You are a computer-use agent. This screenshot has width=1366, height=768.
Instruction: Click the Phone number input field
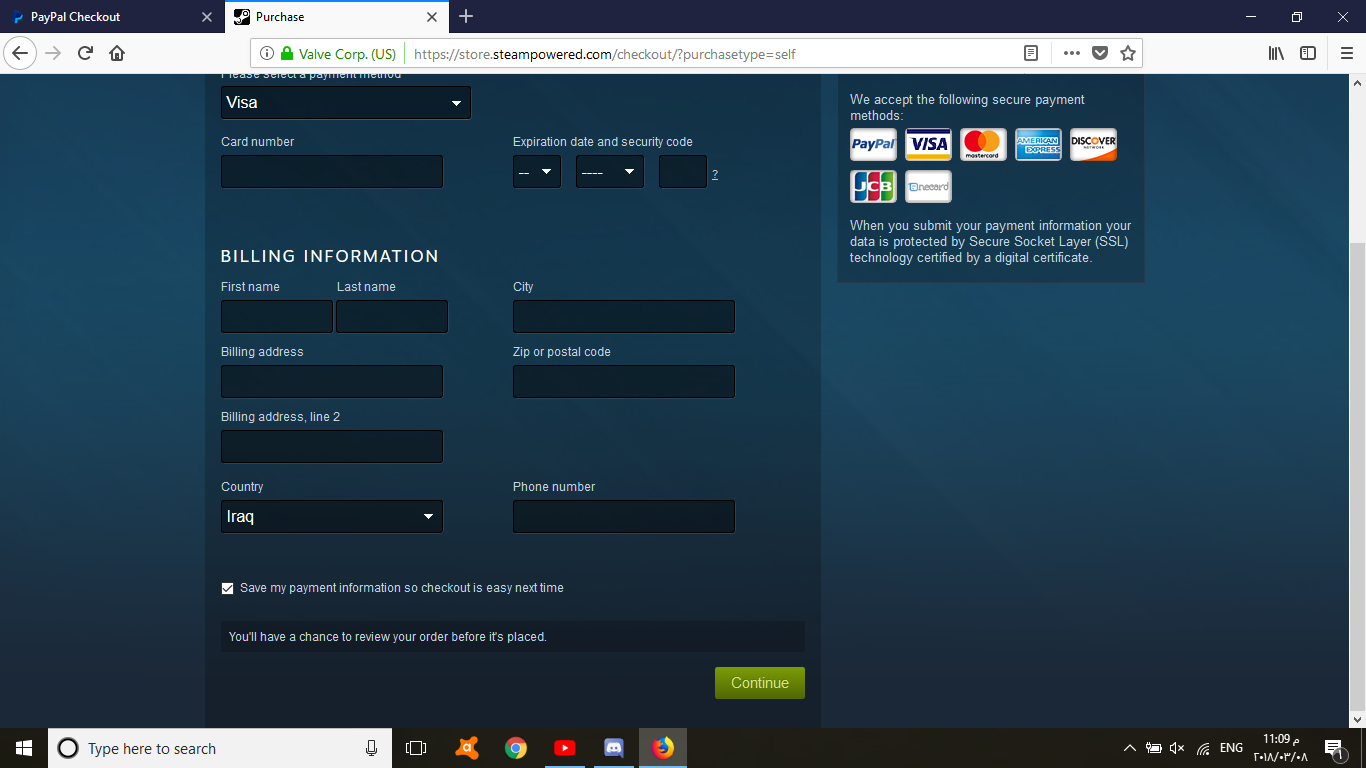pyautogui.click(x=624, y=517)
